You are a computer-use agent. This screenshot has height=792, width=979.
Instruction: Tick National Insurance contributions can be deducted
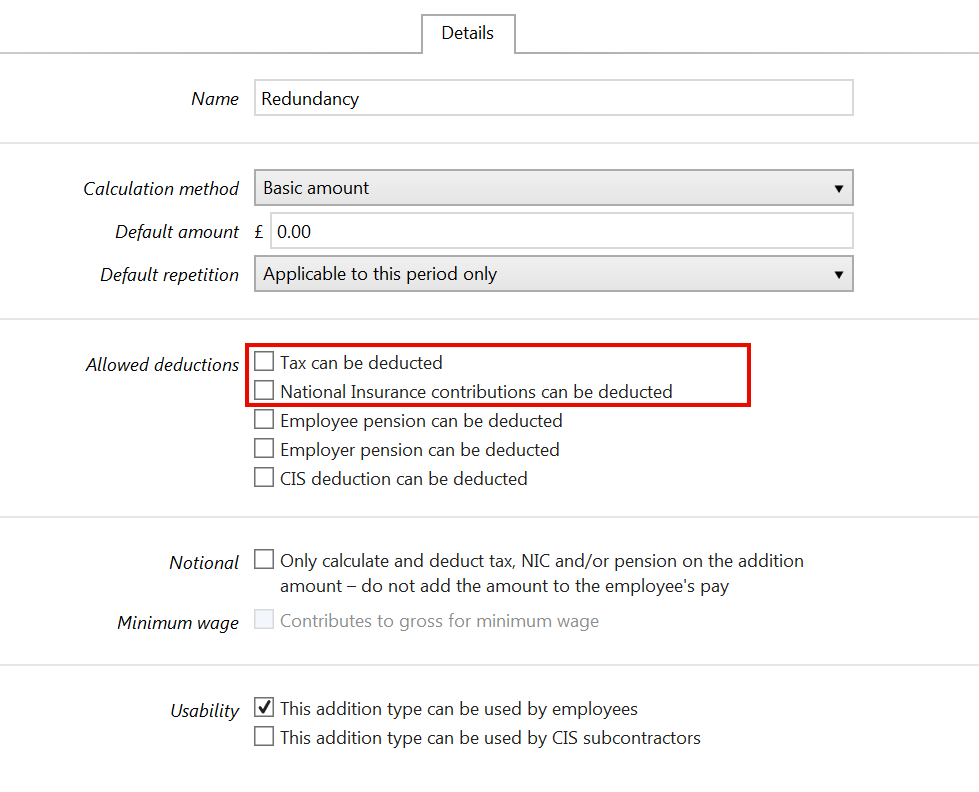264,391
